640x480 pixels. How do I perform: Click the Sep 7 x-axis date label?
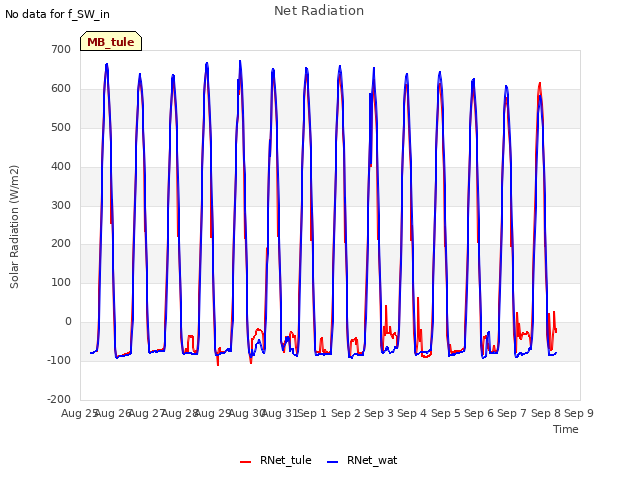(512, 413)
